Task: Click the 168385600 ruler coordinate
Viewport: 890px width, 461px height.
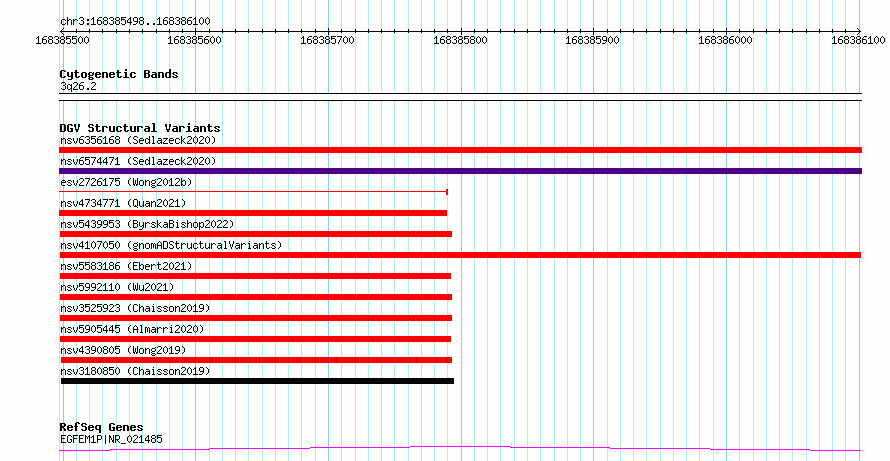Action: (x=195, y=40)
